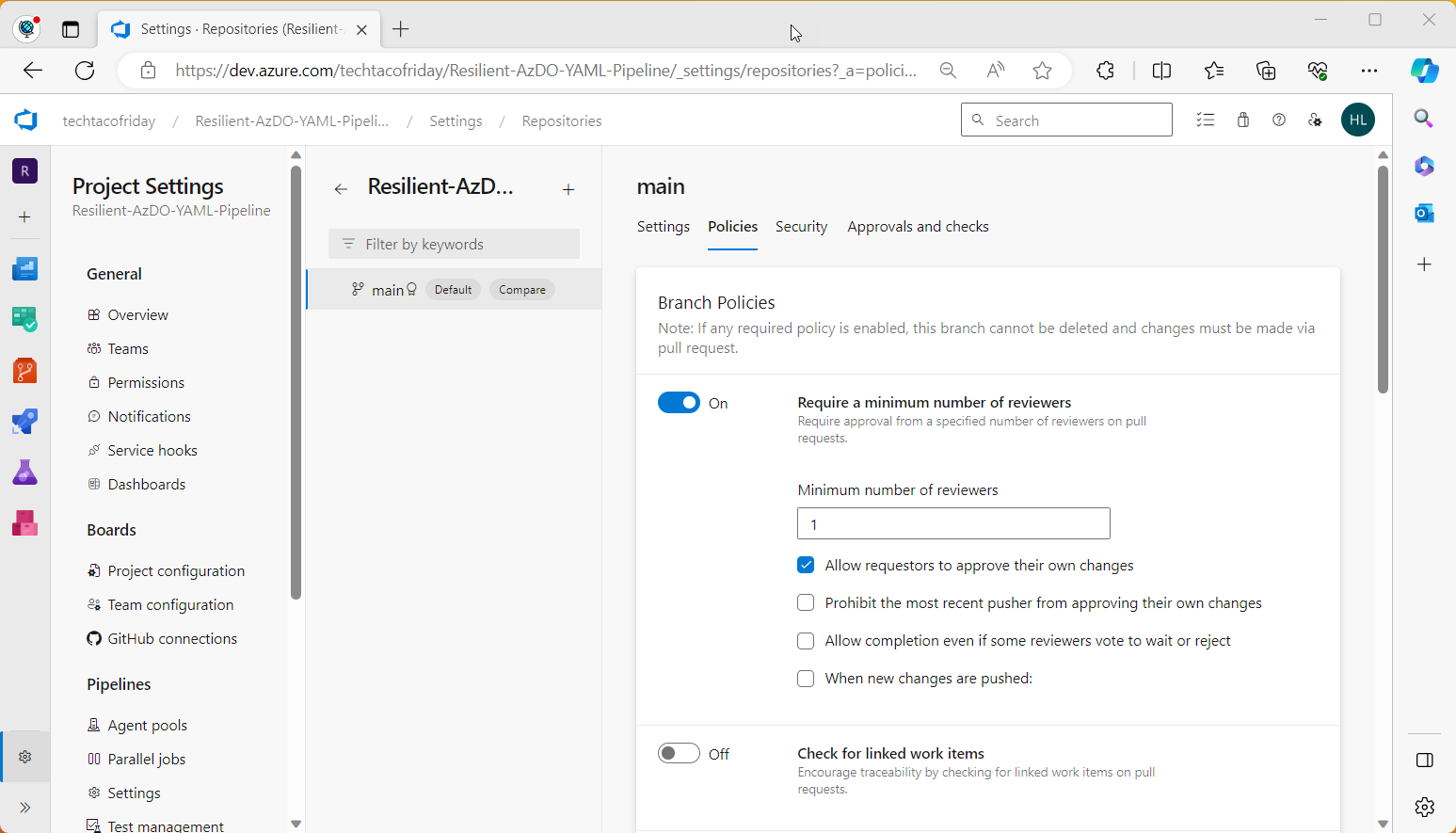This screenshot has width=1456, height=833.
Task: Open Project settings gear in left rail
Action: pos(25,757)
